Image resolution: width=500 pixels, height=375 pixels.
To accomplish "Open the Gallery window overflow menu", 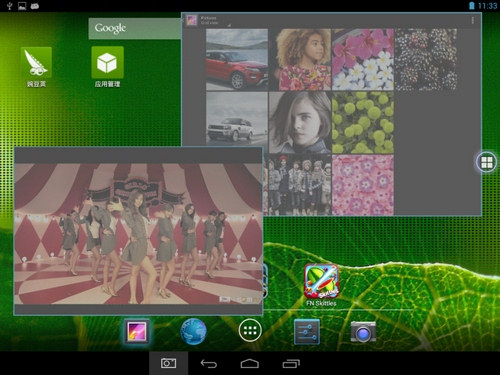I will click(x=472, y=20).
